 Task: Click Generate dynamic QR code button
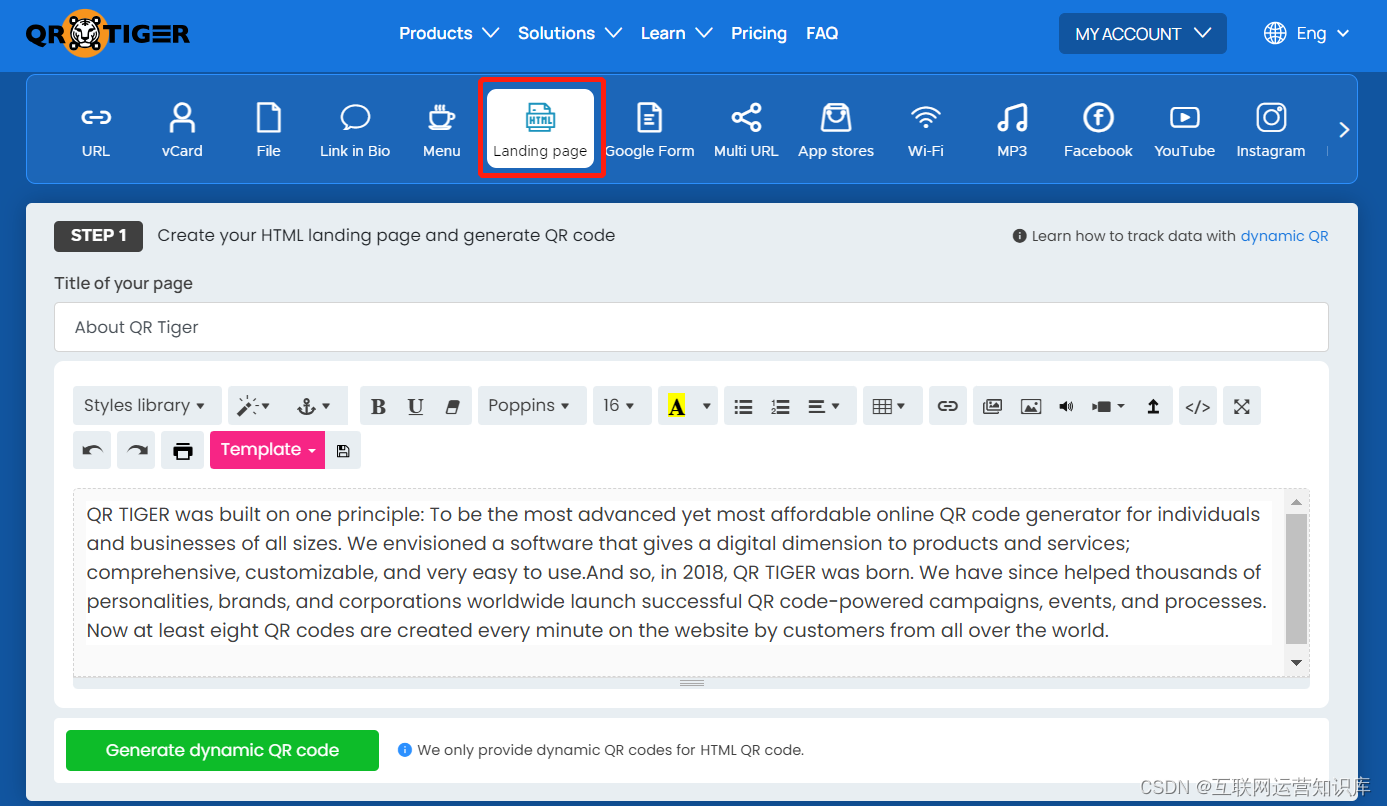coord(222,750)
